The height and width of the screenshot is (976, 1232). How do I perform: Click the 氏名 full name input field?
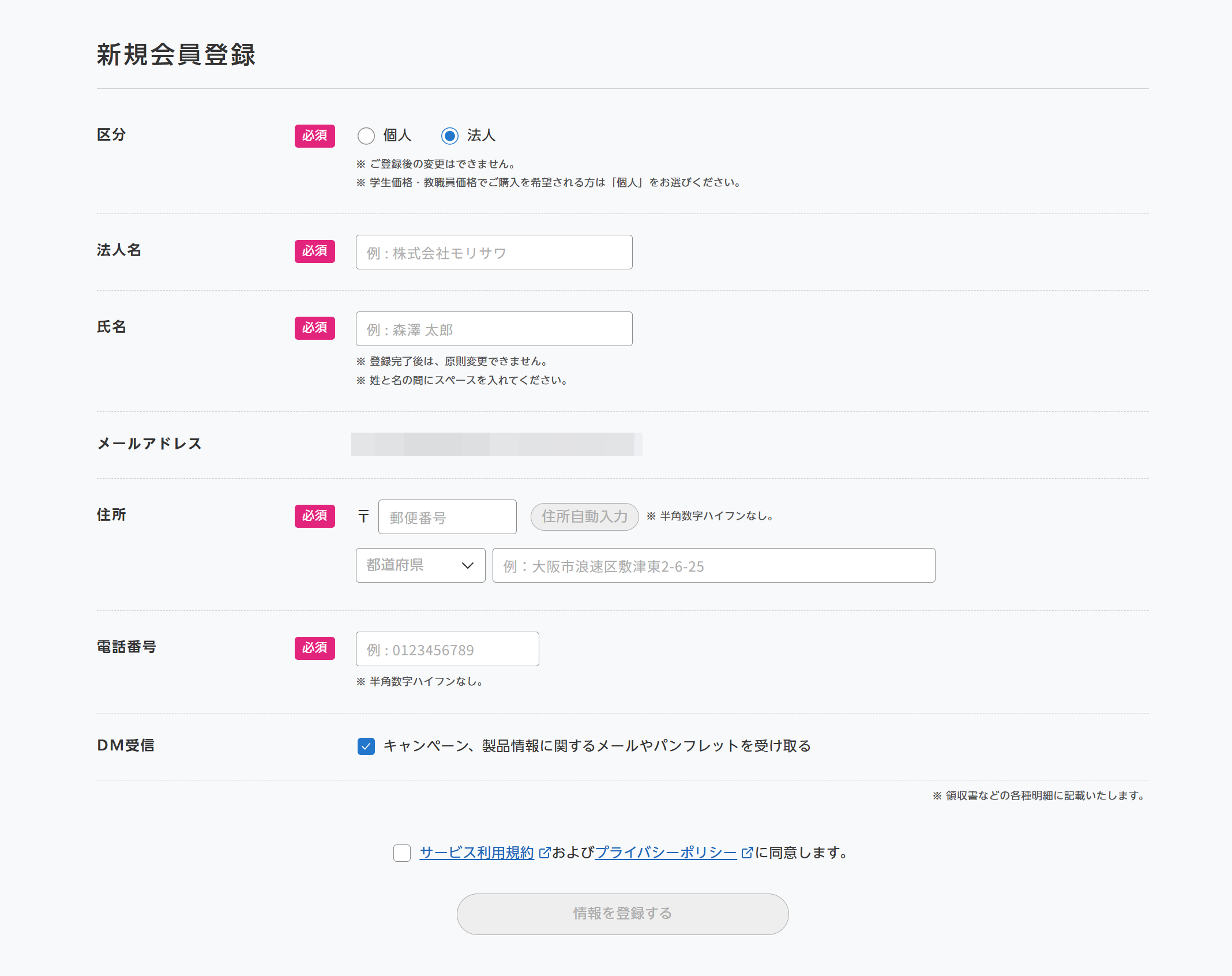click(493, 329)
